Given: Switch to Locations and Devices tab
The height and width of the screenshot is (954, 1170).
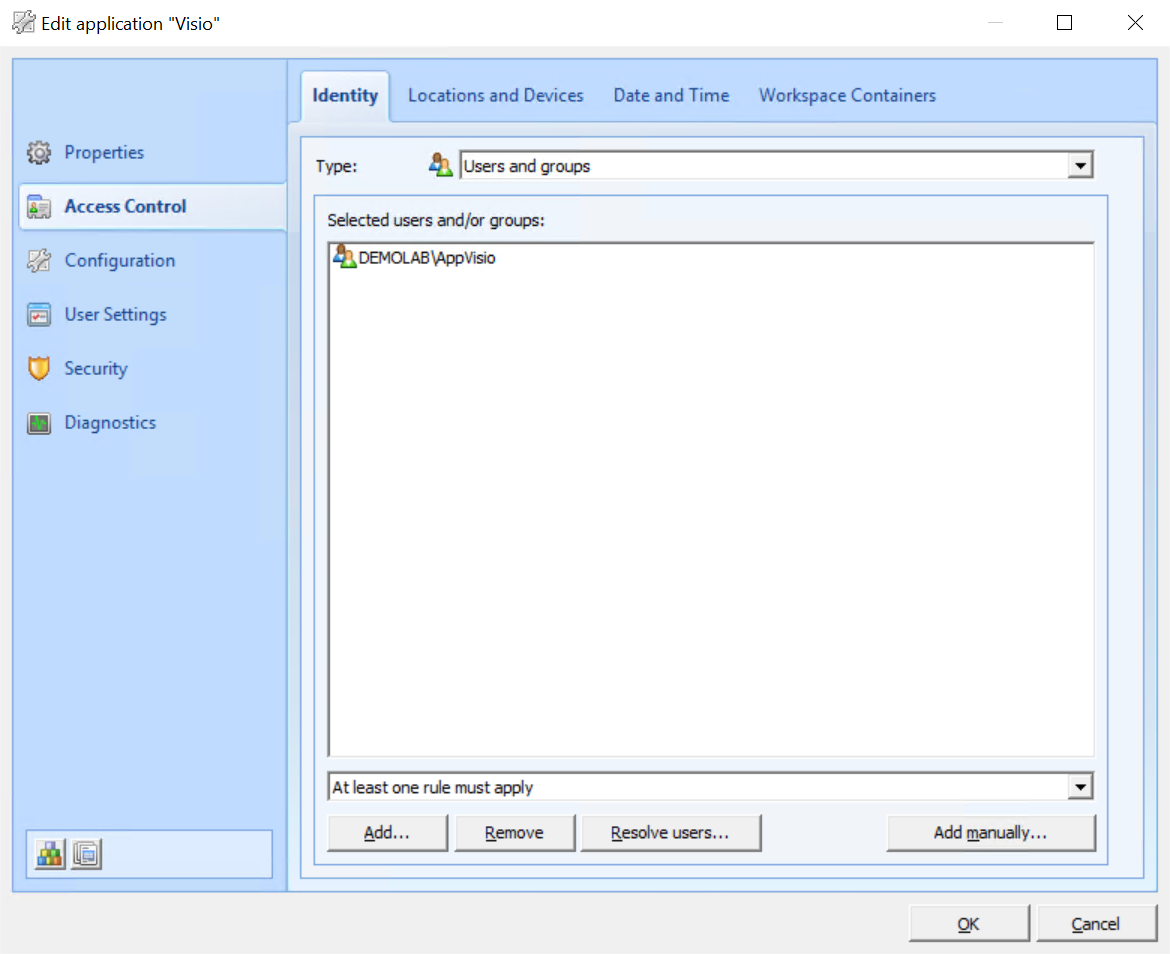Looking at the screenshot, I should [x=495, y=95].
